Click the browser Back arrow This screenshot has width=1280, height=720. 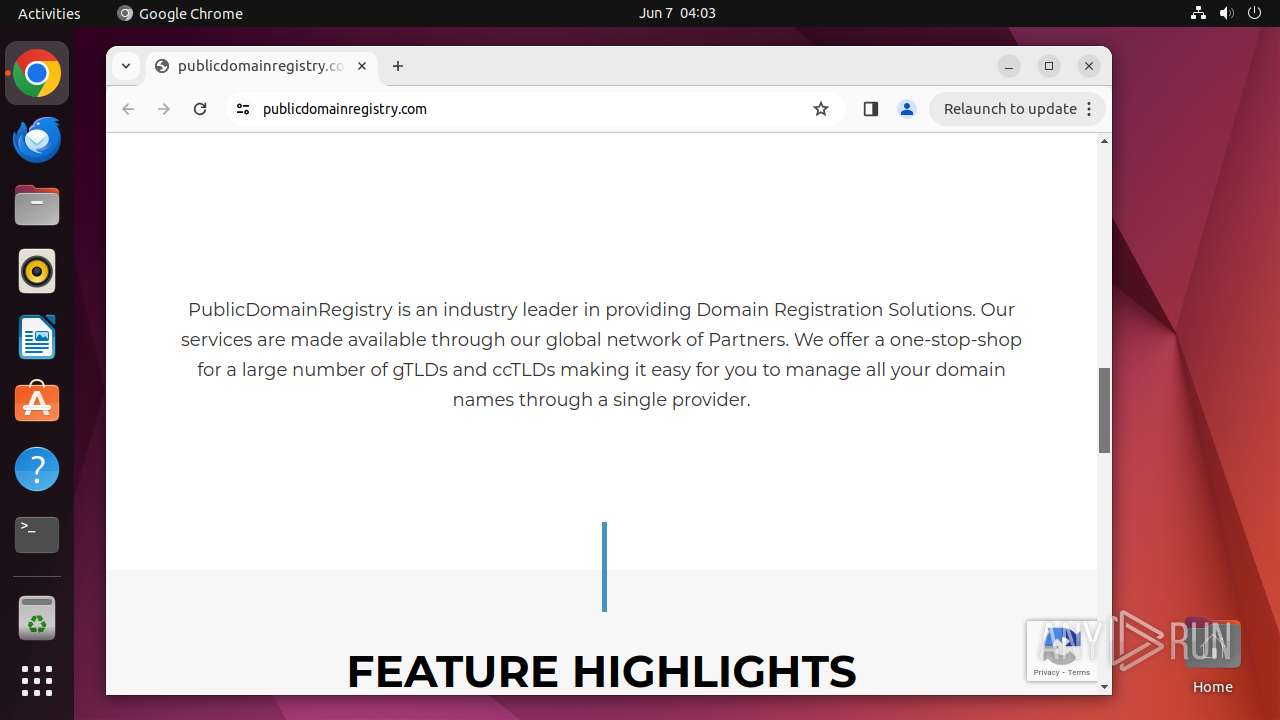pos(128,109)
